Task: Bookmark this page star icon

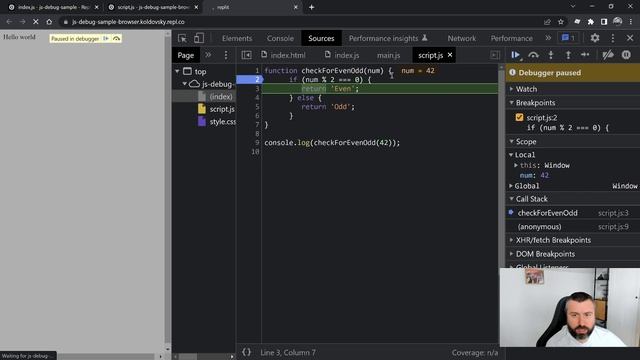Action: click(561, 22)
